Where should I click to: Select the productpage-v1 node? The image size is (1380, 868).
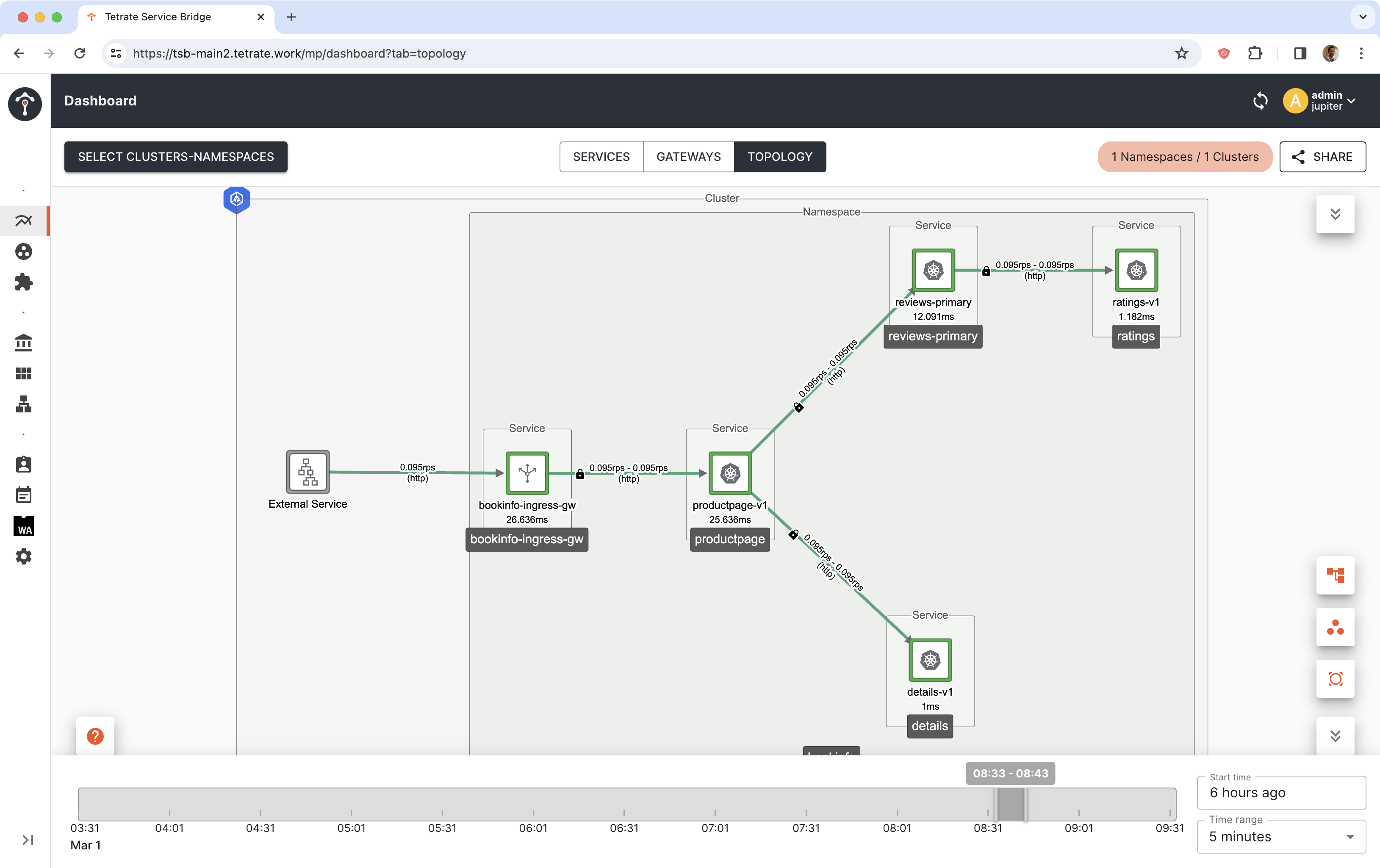[x=729, y=473]
